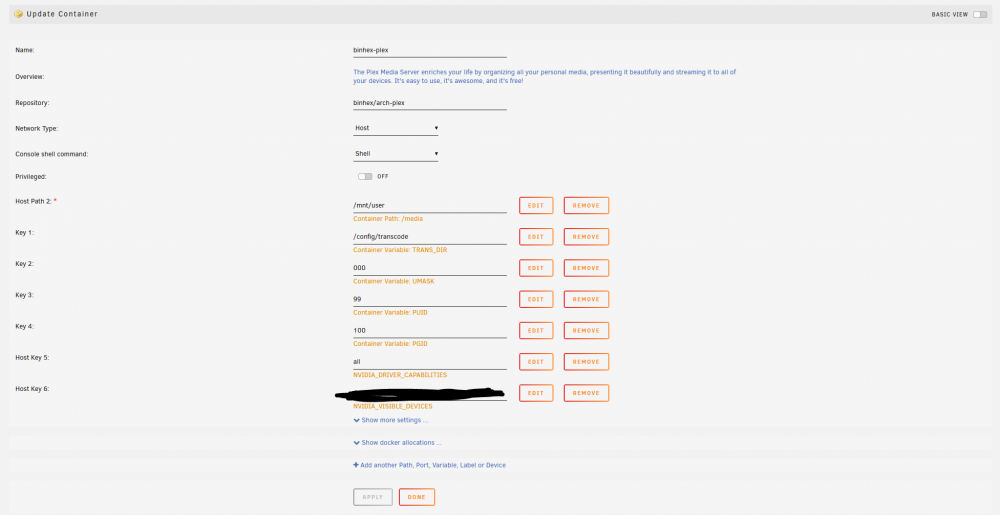Viewport: 1000px width, 515px height.
Task: Edit the Host Path 2 entry
Action: [536, 205]
